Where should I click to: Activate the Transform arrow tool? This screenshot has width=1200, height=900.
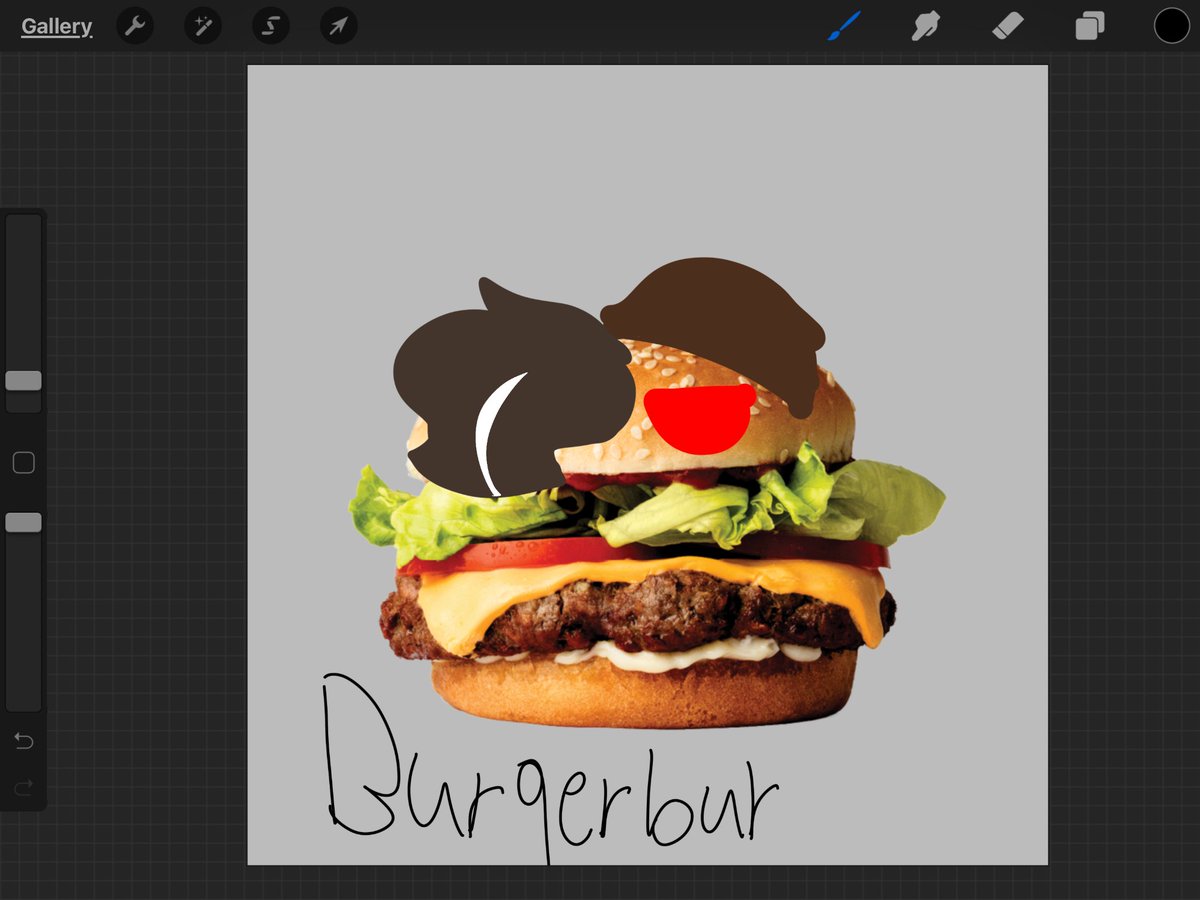click(338, 26)
